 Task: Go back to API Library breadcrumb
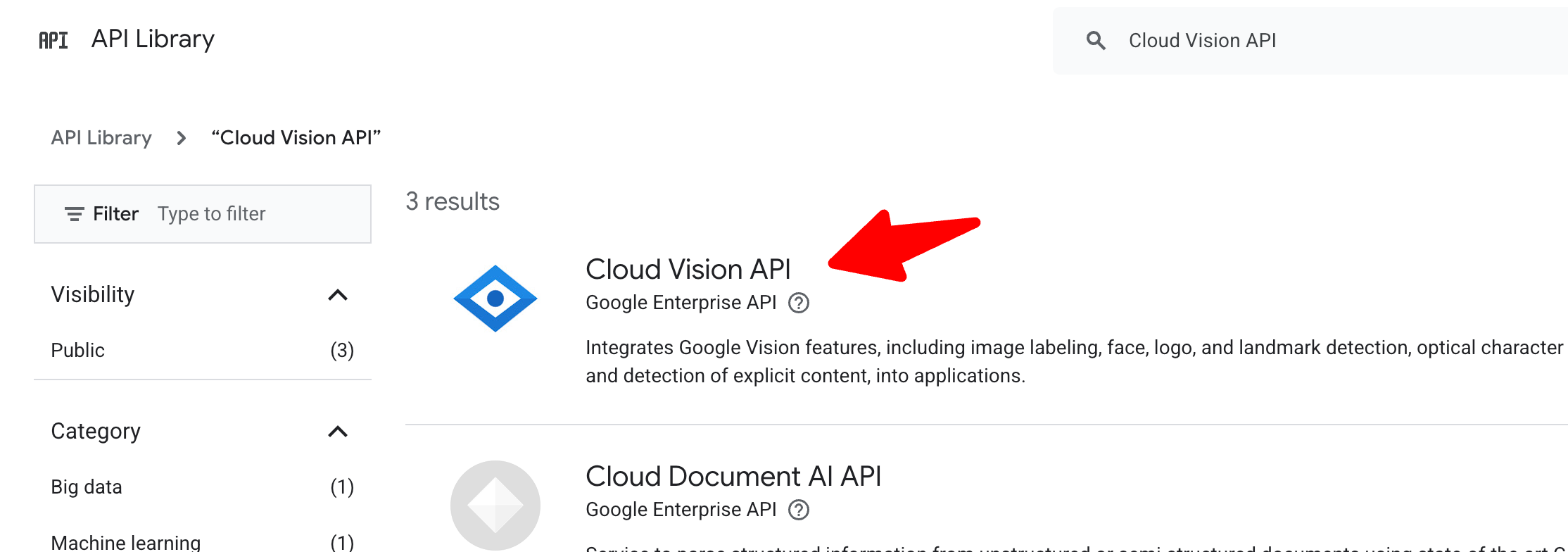tap(101, 138)
